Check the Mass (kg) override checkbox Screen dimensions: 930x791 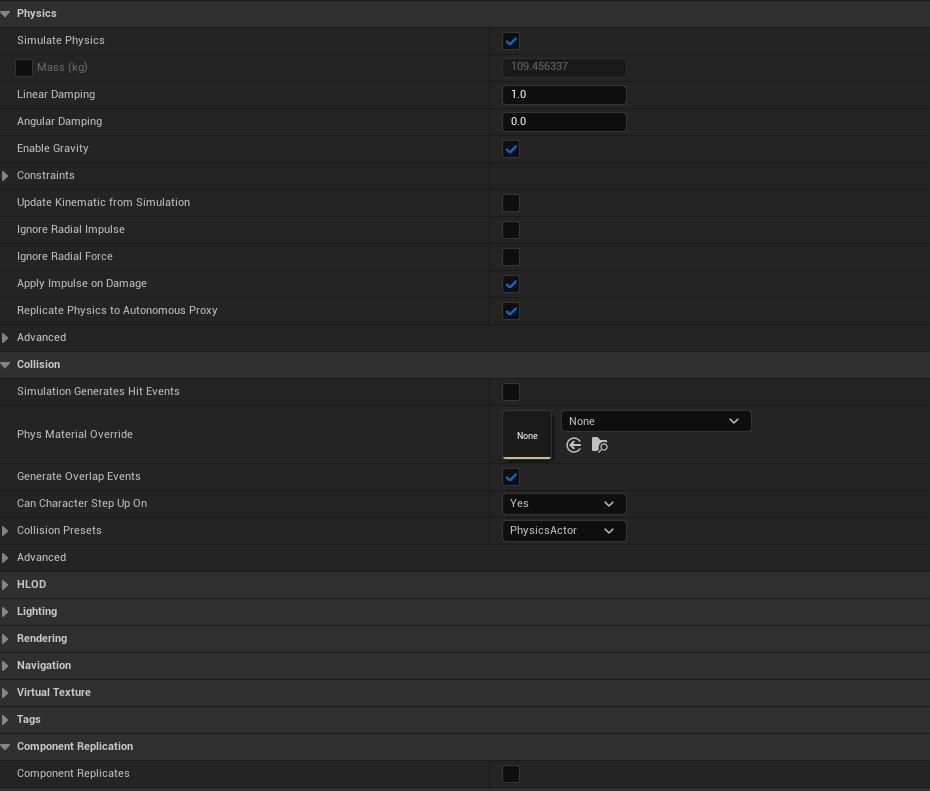[x=24, y=67]
